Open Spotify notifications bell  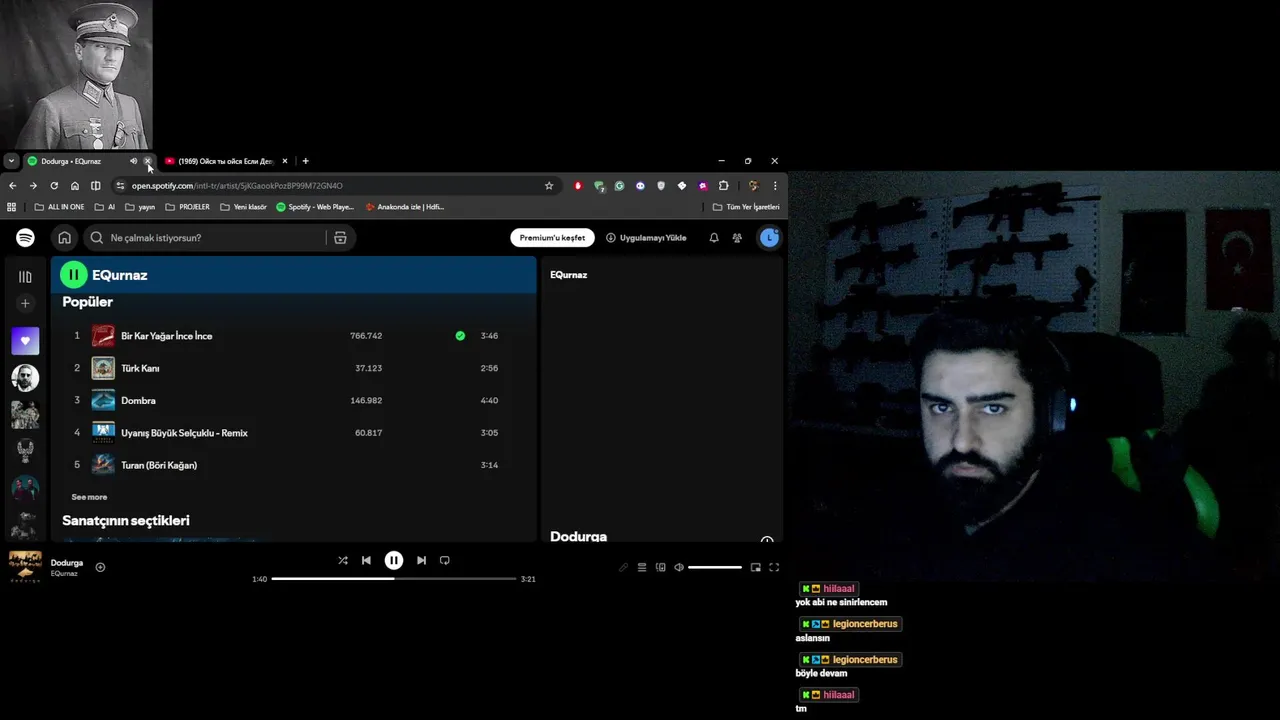[714, 238]
